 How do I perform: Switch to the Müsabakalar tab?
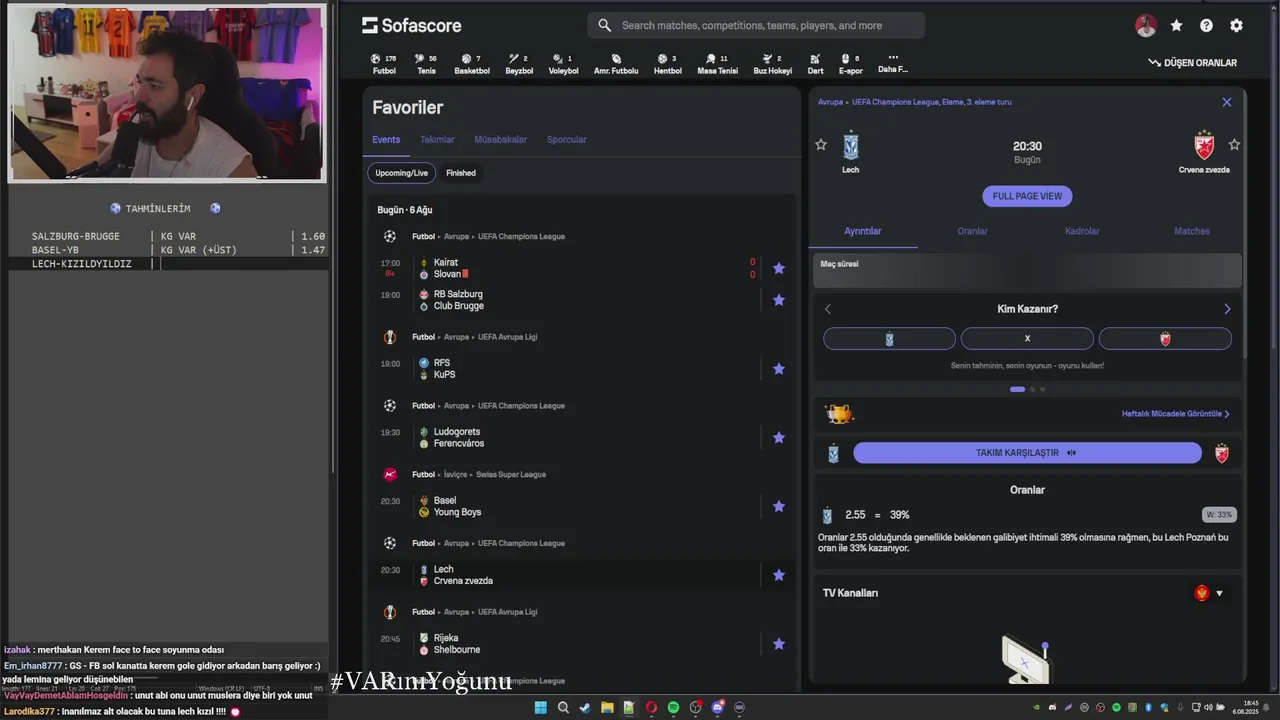[500, 140]
